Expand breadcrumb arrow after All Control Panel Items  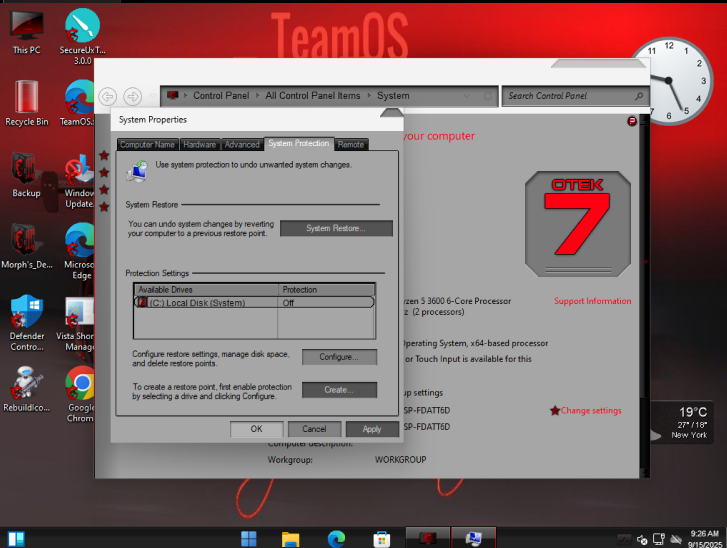click(x=369, y=96)
